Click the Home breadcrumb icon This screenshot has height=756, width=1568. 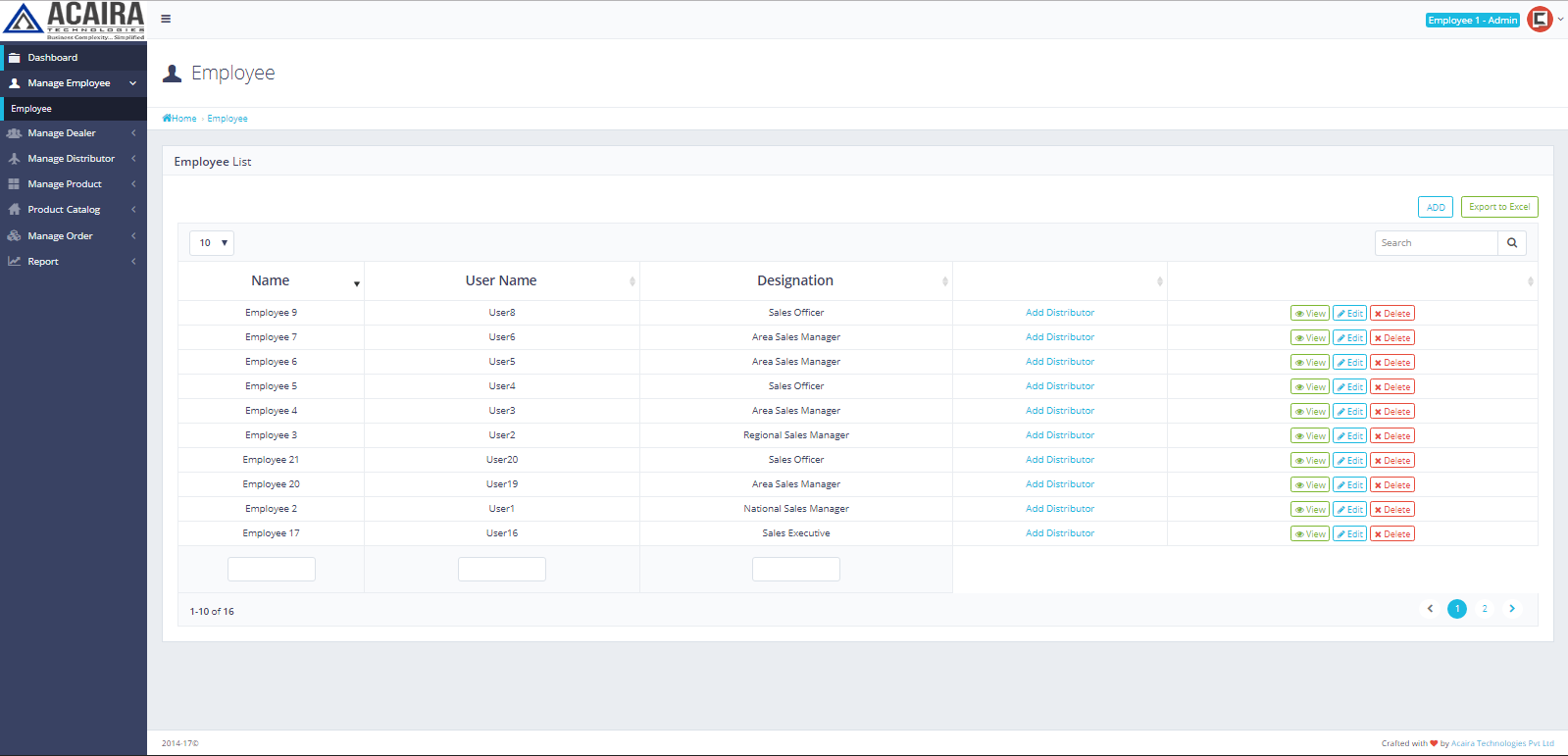coord(168,119)
